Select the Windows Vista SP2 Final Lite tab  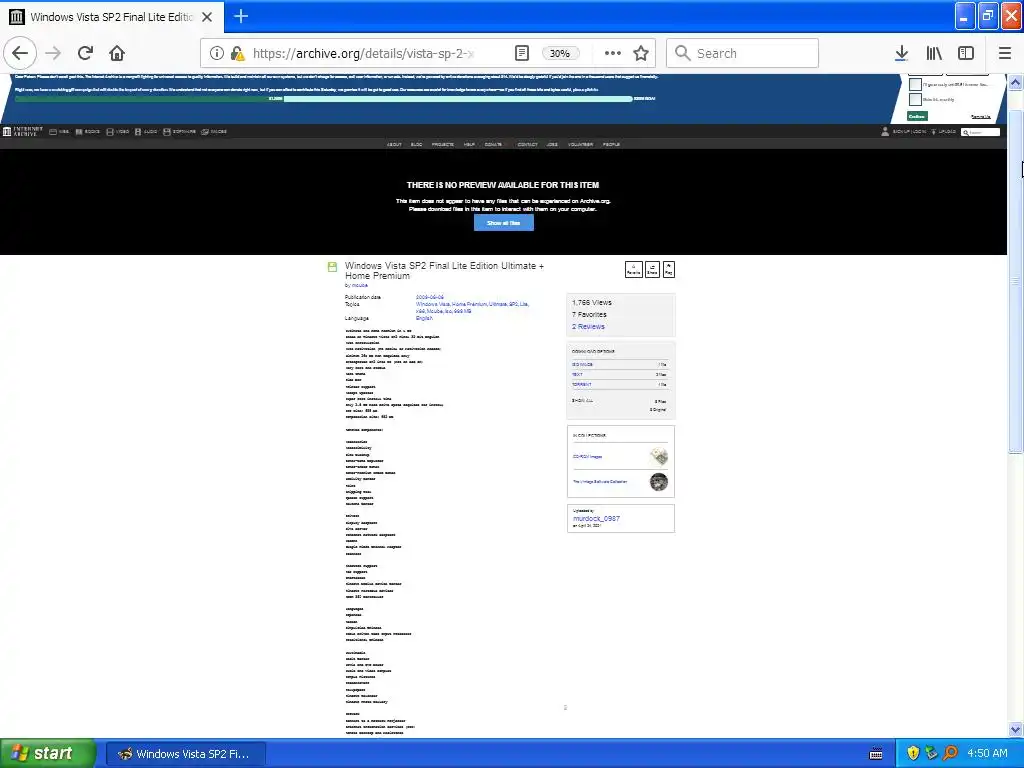coord(112,17)
